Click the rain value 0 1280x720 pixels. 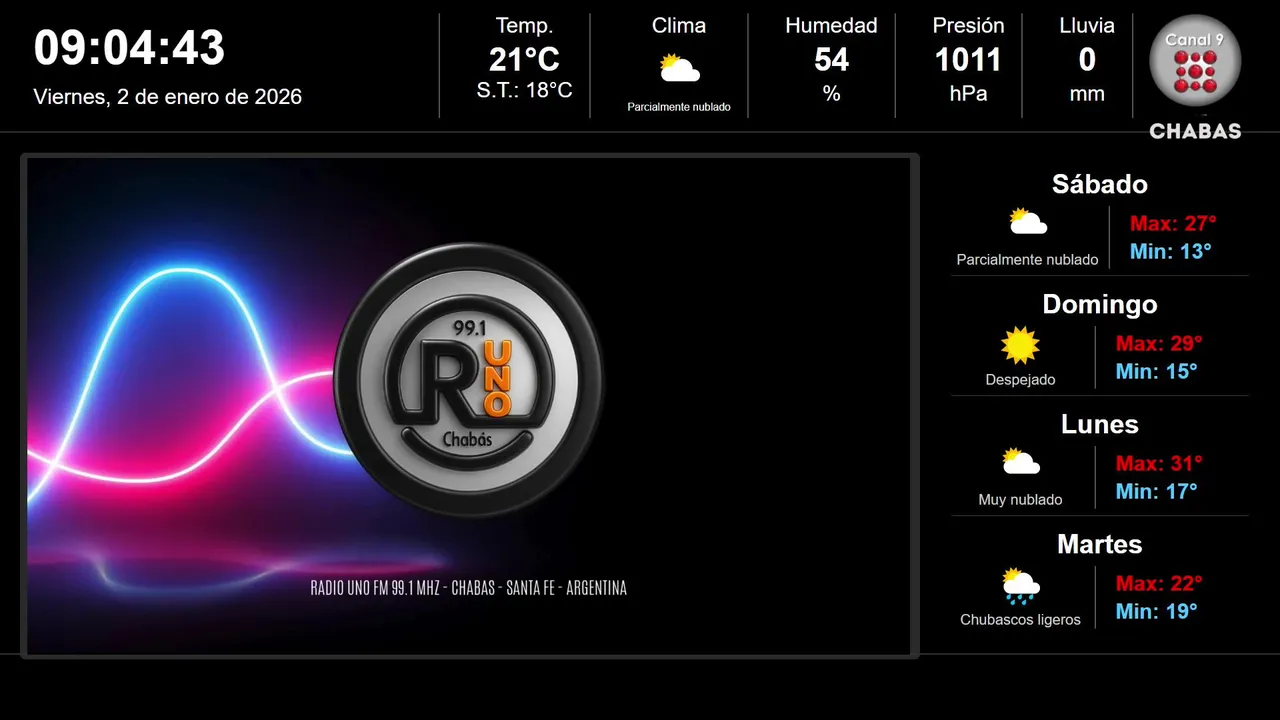pos(1087,60)
